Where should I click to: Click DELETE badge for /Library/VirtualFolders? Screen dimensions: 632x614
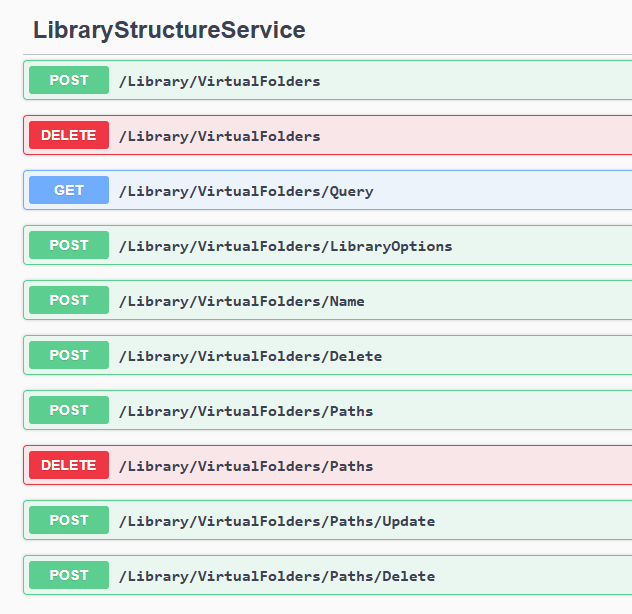click(69, 135)
